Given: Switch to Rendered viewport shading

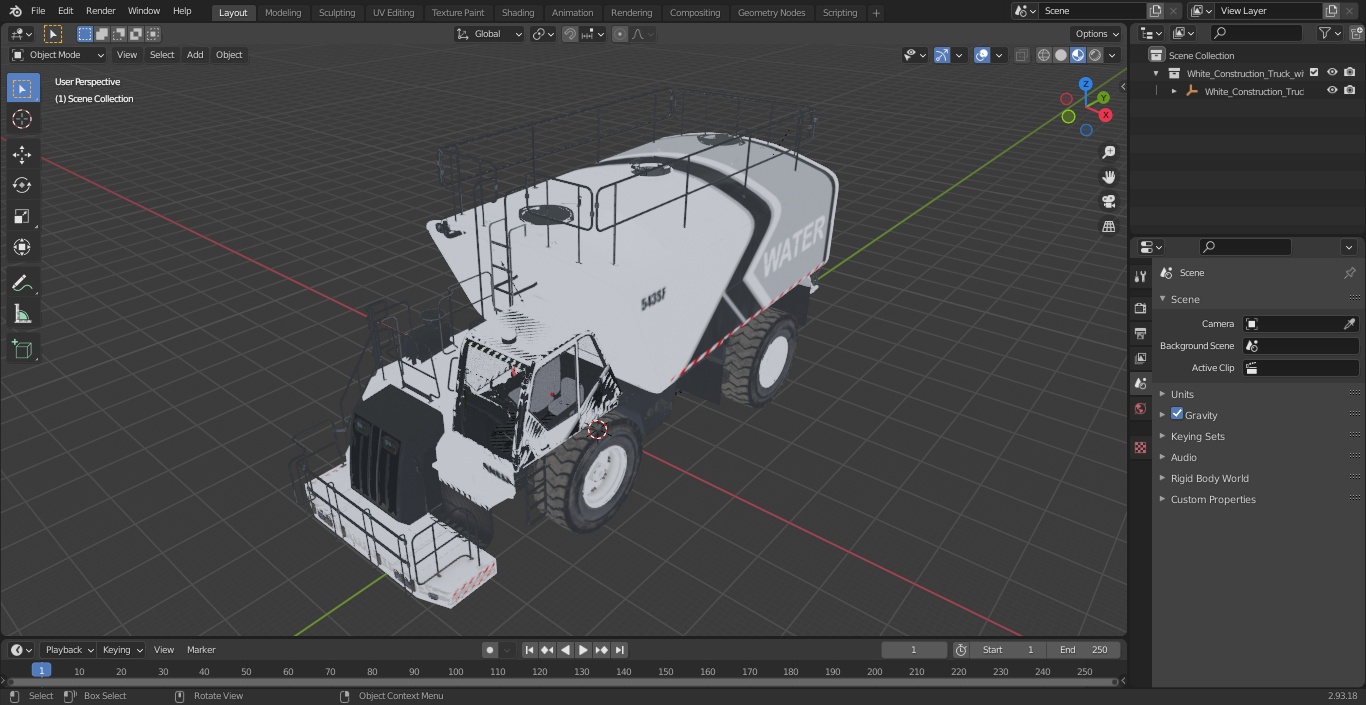Looking at the screenshot, I should [x=1095, y=55].
